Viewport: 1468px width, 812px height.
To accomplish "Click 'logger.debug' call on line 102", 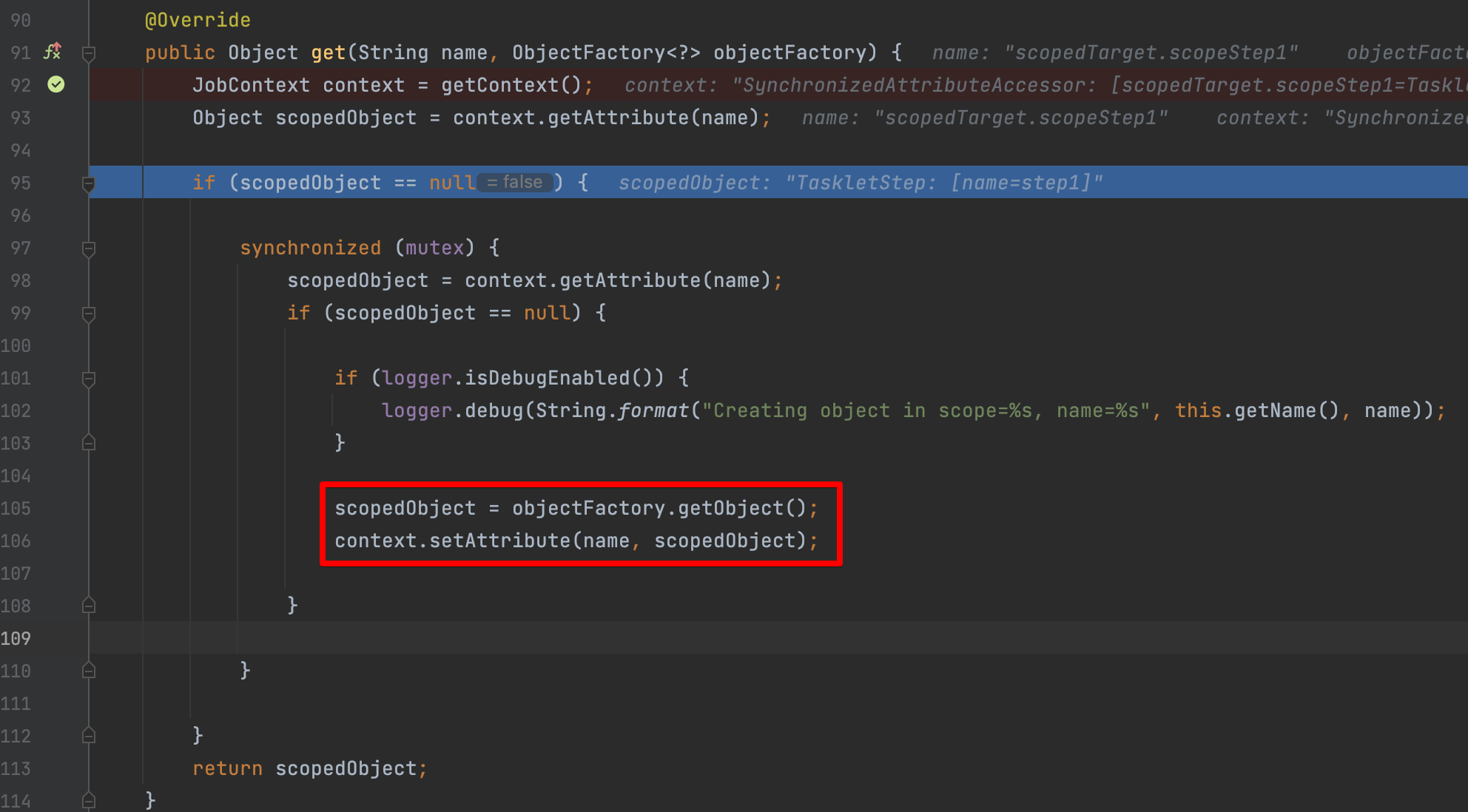I will (x=452, y=410).
